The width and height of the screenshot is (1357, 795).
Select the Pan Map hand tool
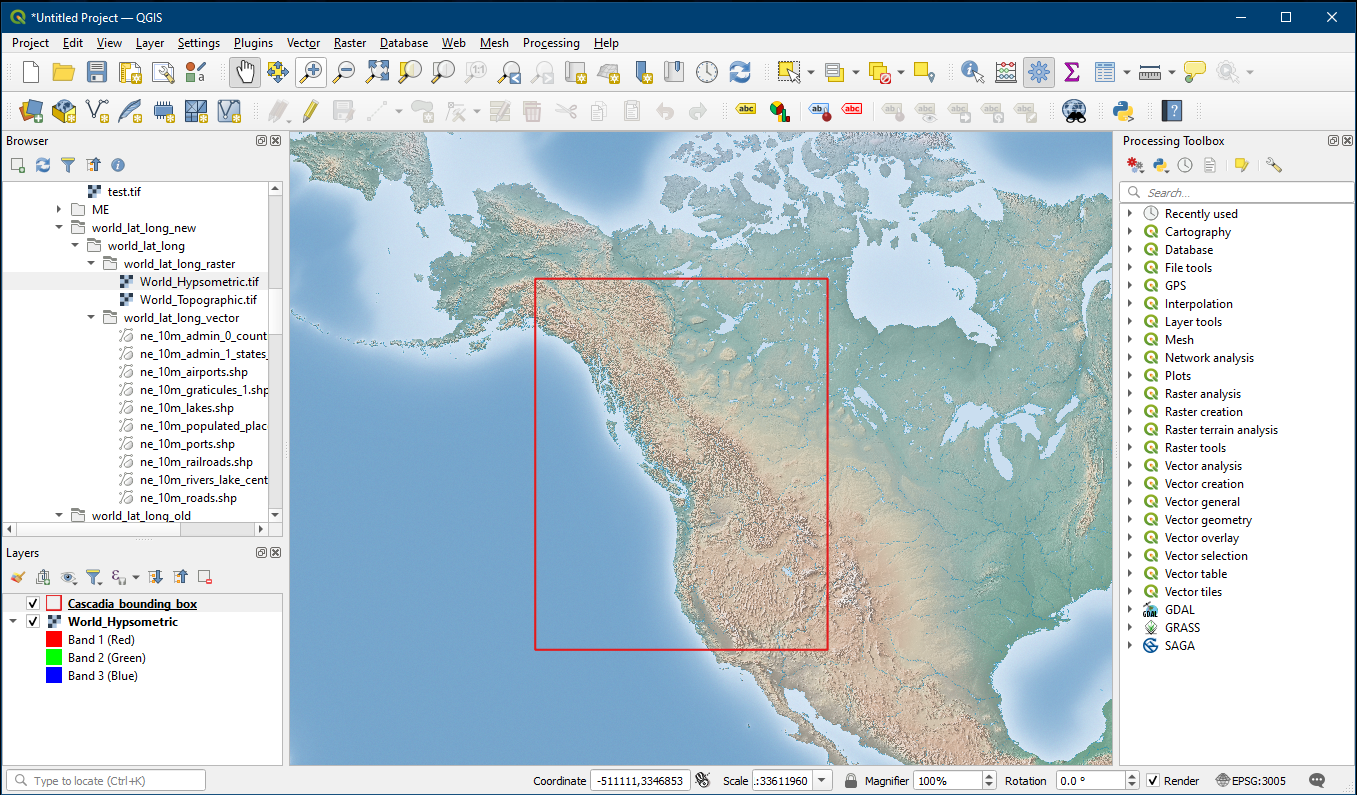click(245, 72)
